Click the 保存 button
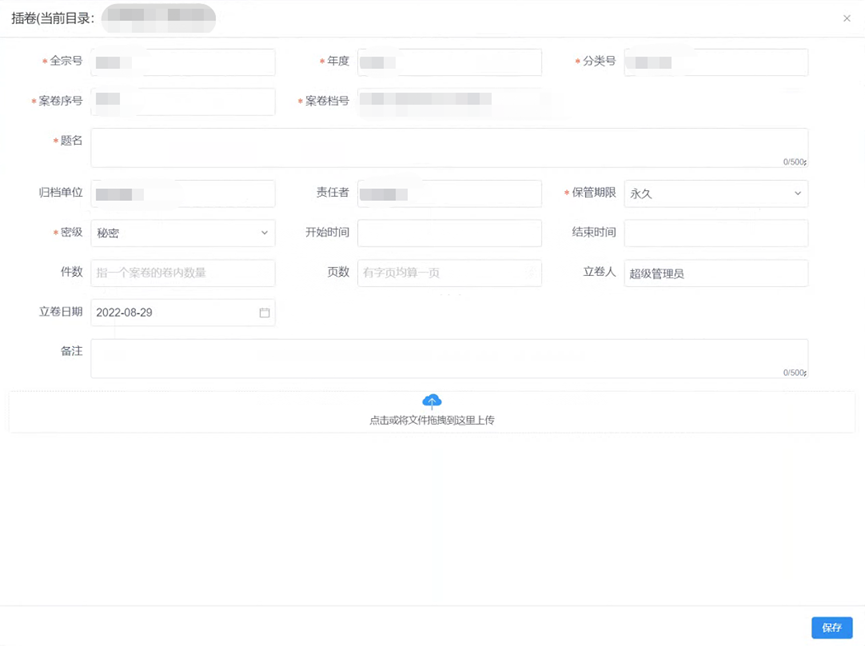Screen dimensions: 865x646 pos(831,628)
